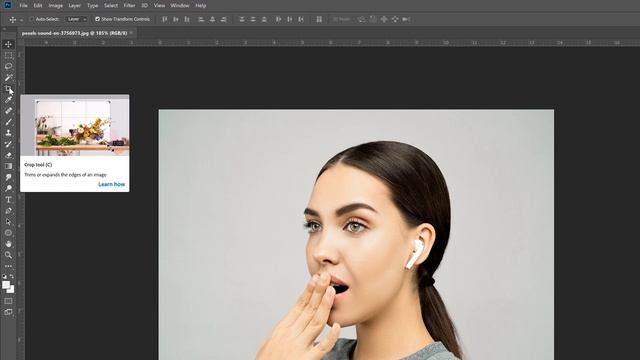The width and height of the screenshot is (640, 360).
Task: Open the Select menu
Action: click(111, 6)
